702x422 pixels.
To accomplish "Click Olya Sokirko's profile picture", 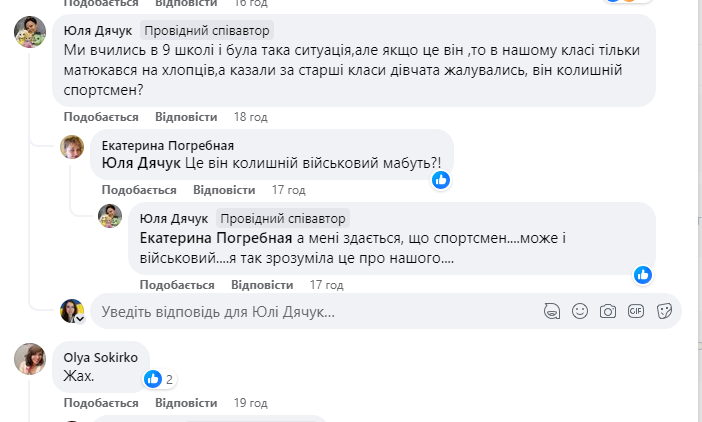I will click(29, 359).
